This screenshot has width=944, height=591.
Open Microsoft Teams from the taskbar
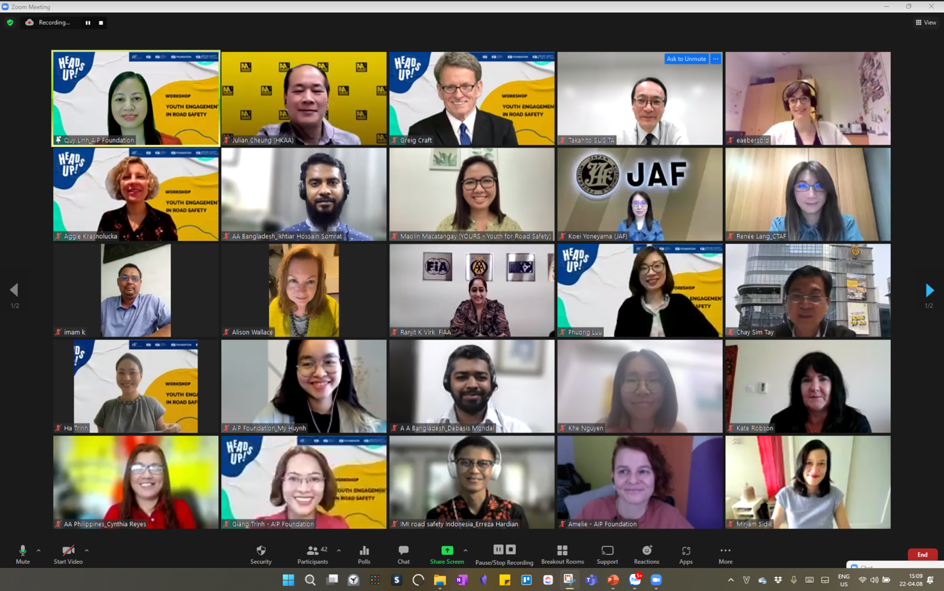[x=591, y=580]
